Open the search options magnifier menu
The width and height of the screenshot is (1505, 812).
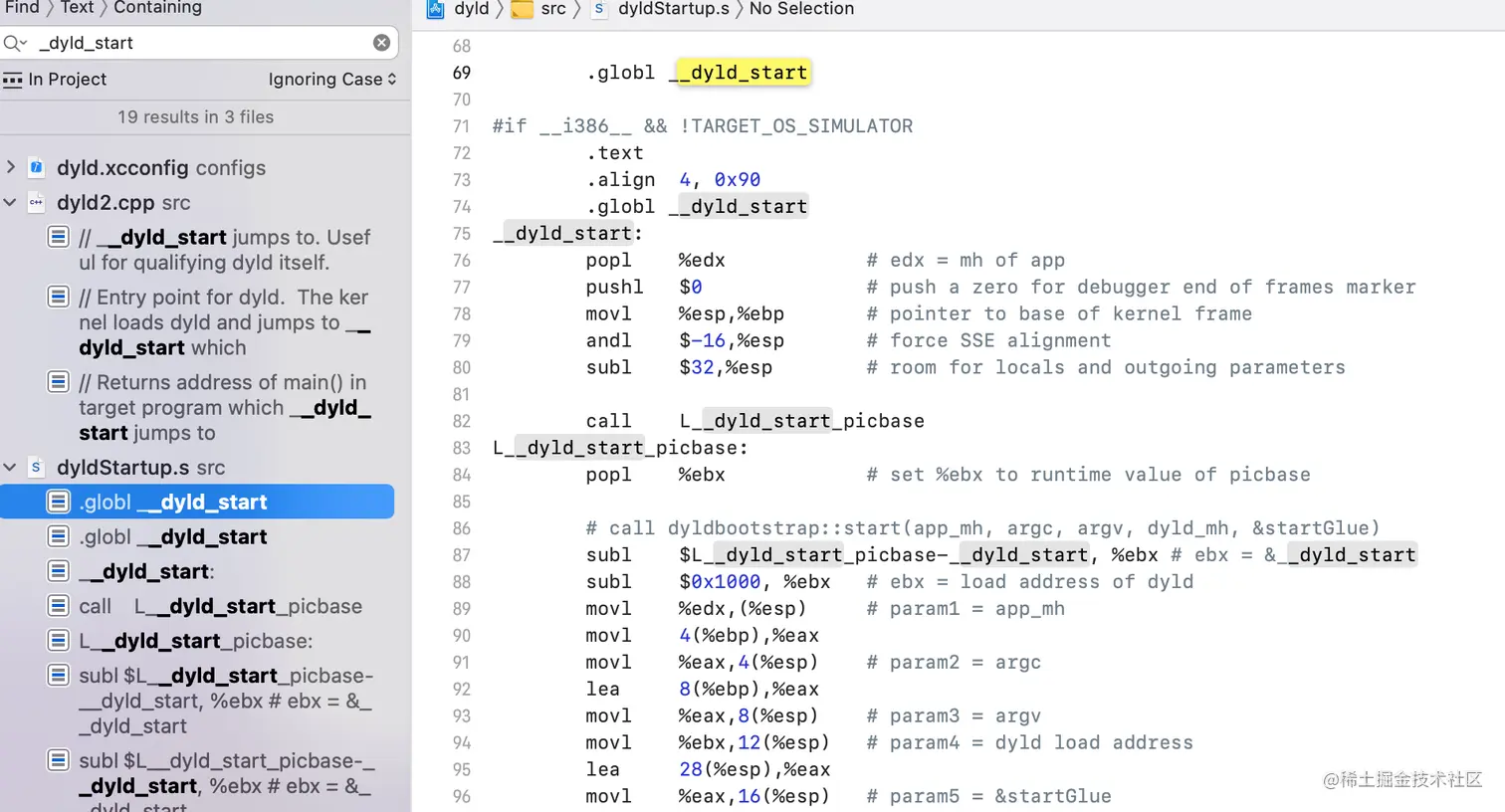coord(15,43)
